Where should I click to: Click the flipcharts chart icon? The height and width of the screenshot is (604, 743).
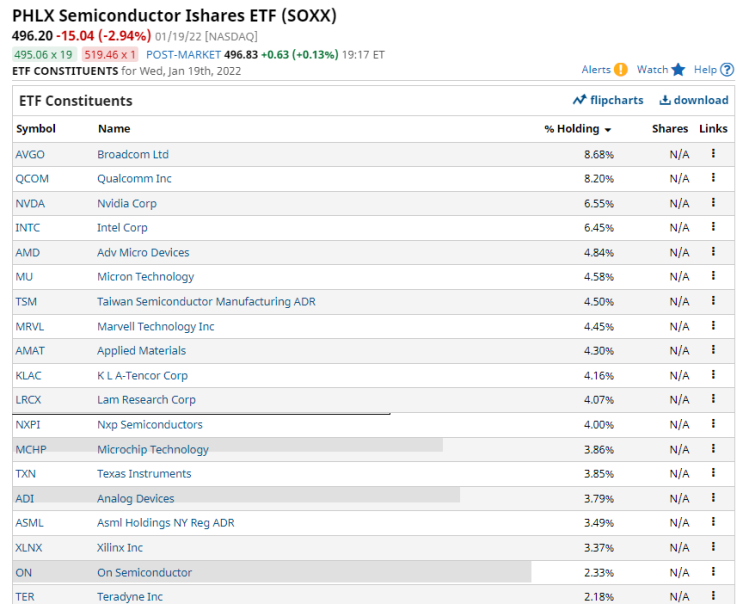pos(579,100)
